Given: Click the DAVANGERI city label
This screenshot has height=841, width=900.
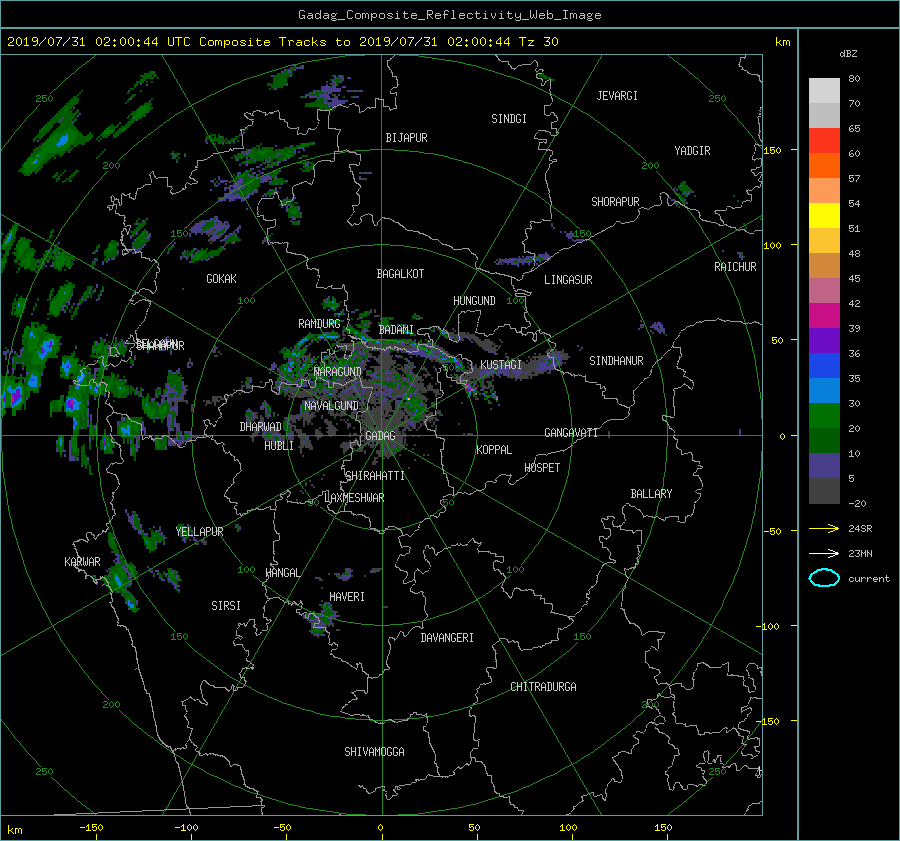Looking at the screenshot, I should click(x=447, y=638).
